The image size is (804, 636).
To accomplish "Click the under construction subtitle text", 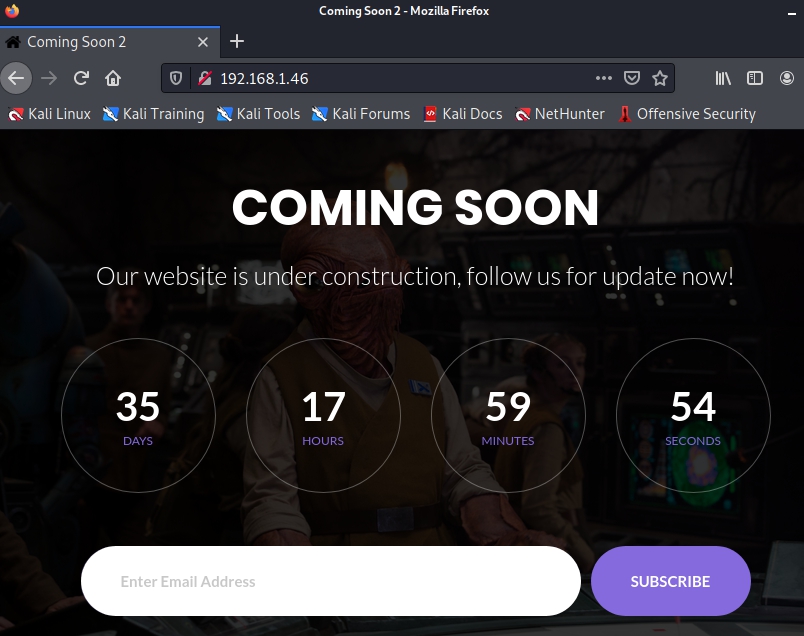I will pyautogui.click(x=415, y=276).
